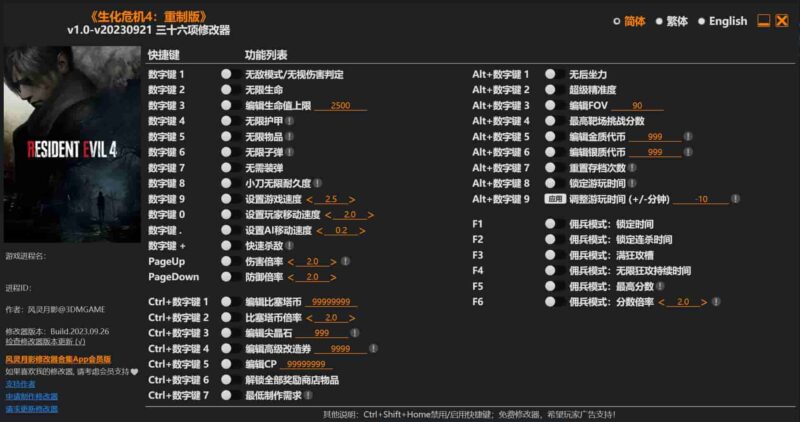Click info icon next to 锁定游玩时间
Image resolution: width=800 pixels, height=422 pixels.
[x=633, y=183]
